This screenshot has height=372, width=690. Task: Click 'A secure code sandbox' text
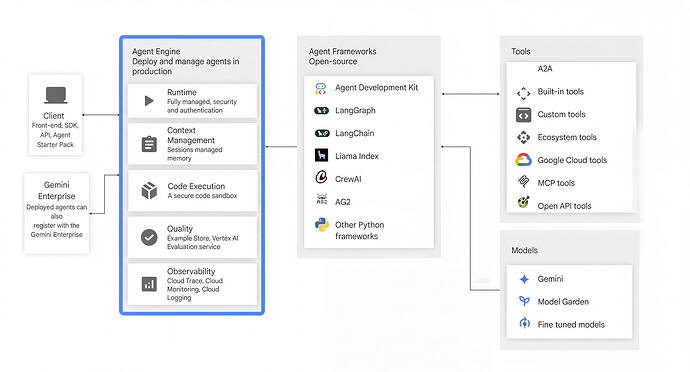[202, 195]
